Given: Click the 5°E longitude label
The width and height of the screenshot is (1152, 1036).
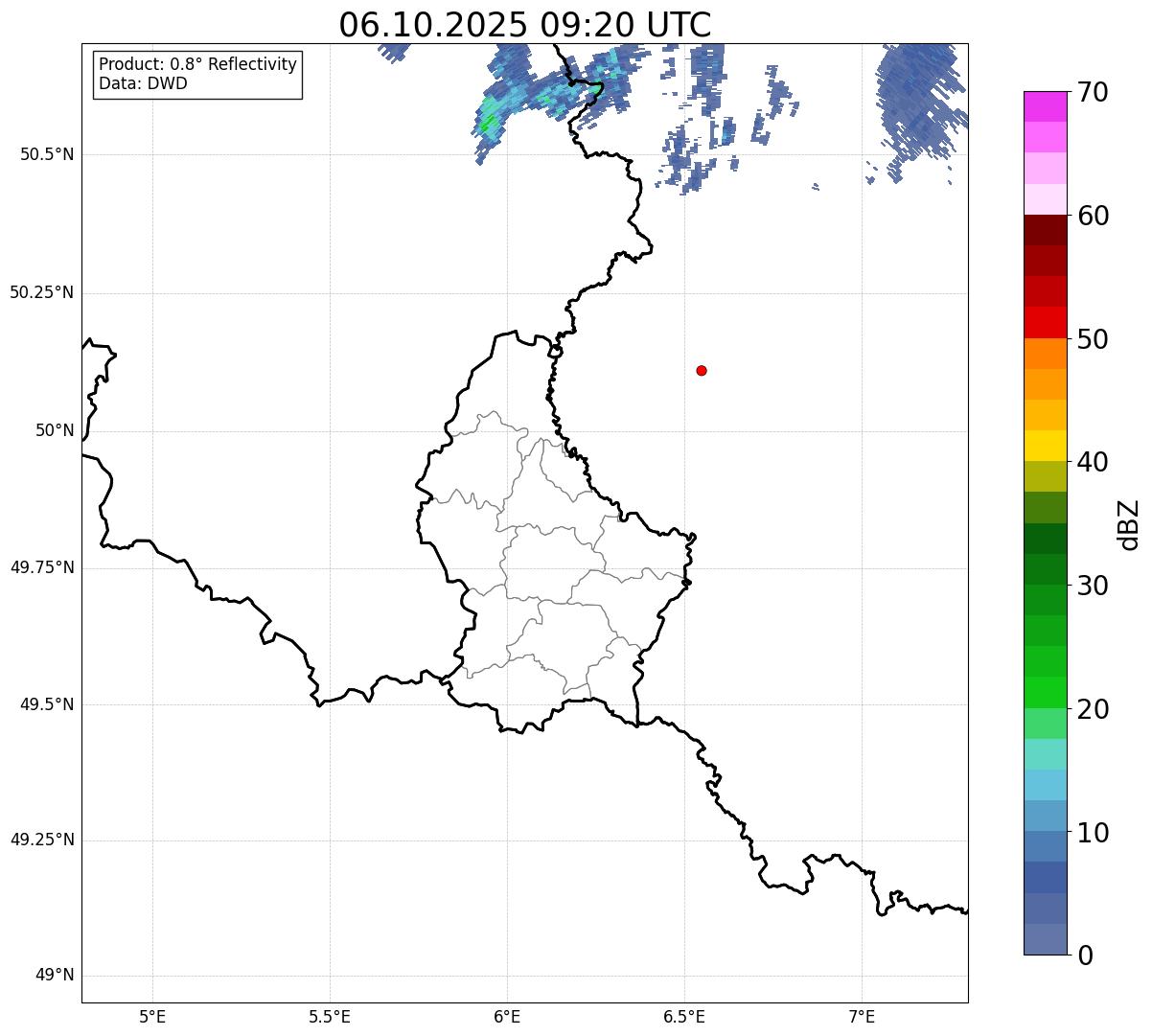Looking at the screenshot, I should [152, 1016].
